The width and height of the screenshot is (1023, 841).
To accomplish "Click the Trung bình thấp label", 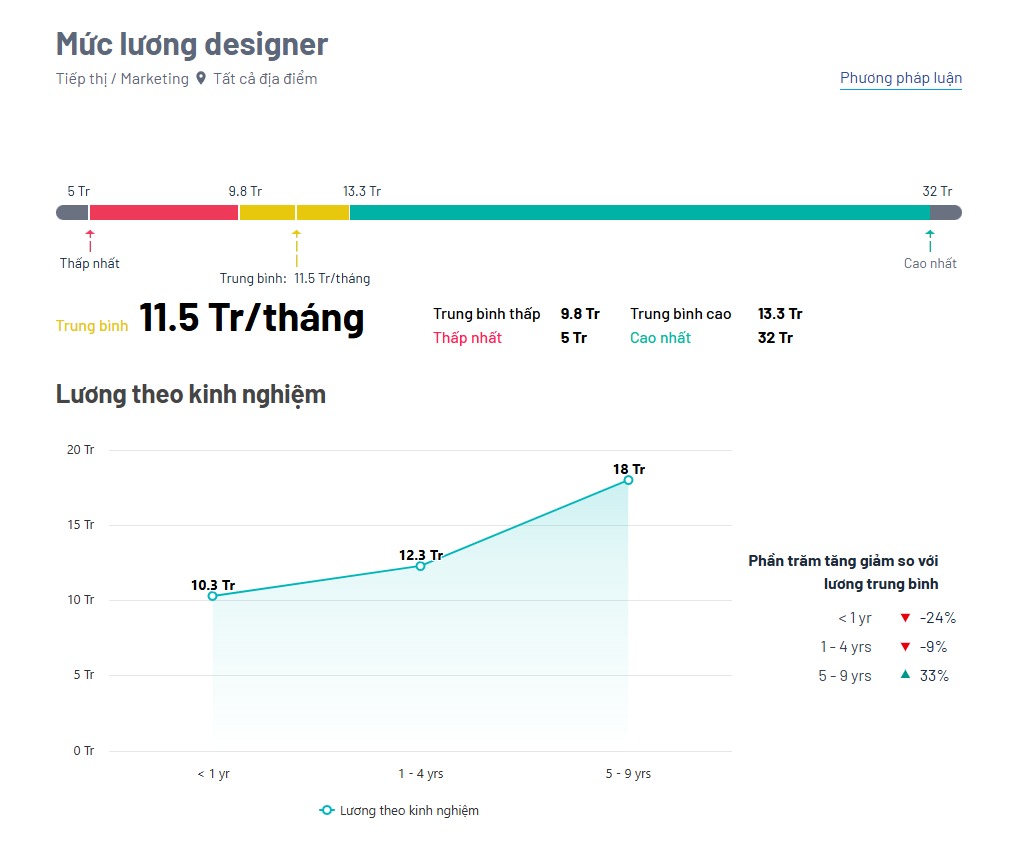I will pos(487,314).
